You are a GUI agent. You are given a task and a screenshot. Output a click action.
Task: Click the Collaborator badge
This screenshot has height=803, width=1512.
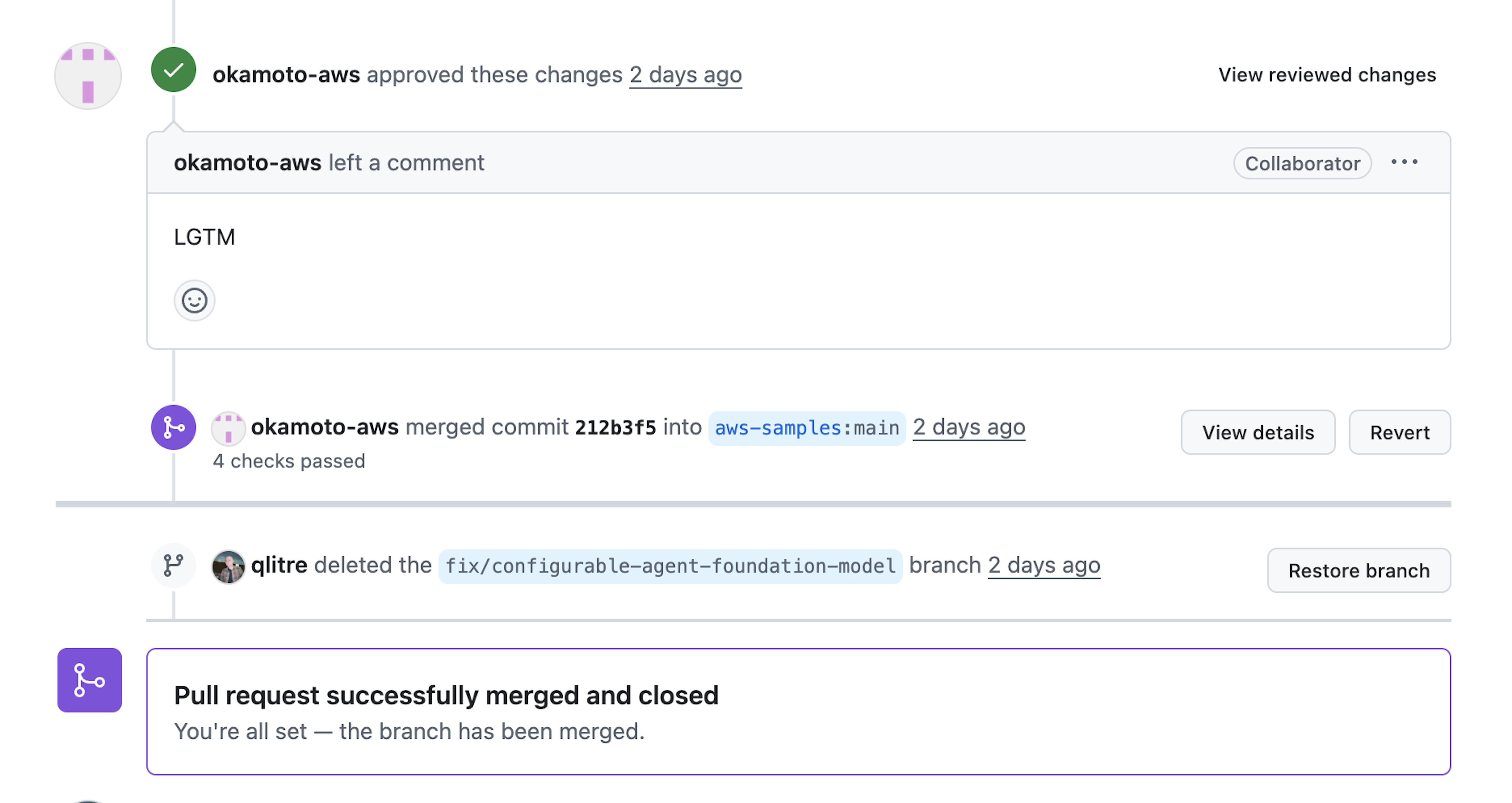tap(1302, 163)
